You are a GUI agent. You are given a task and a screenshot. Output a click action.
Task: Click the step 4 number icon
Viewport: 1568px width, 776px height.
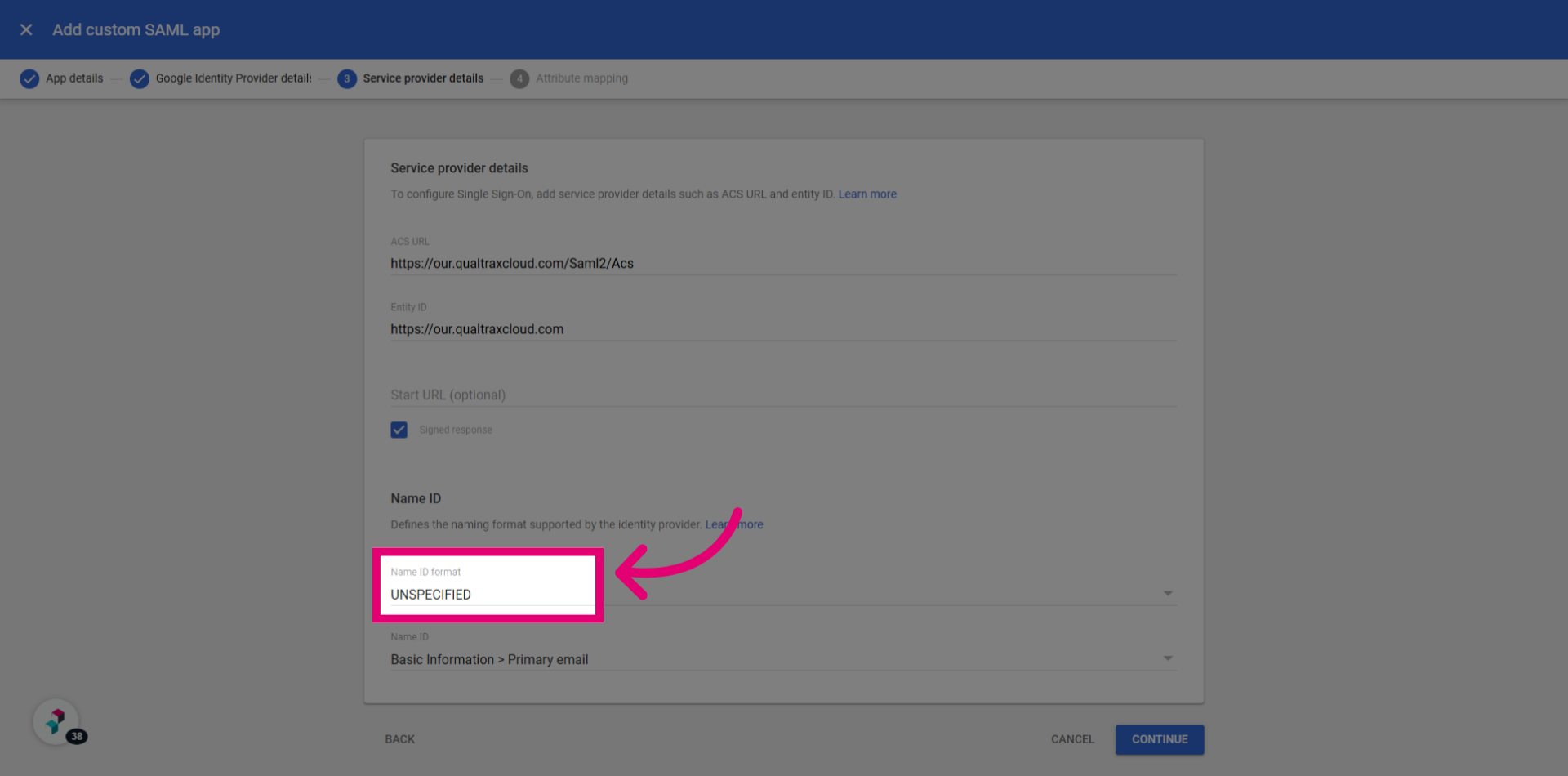519,78
